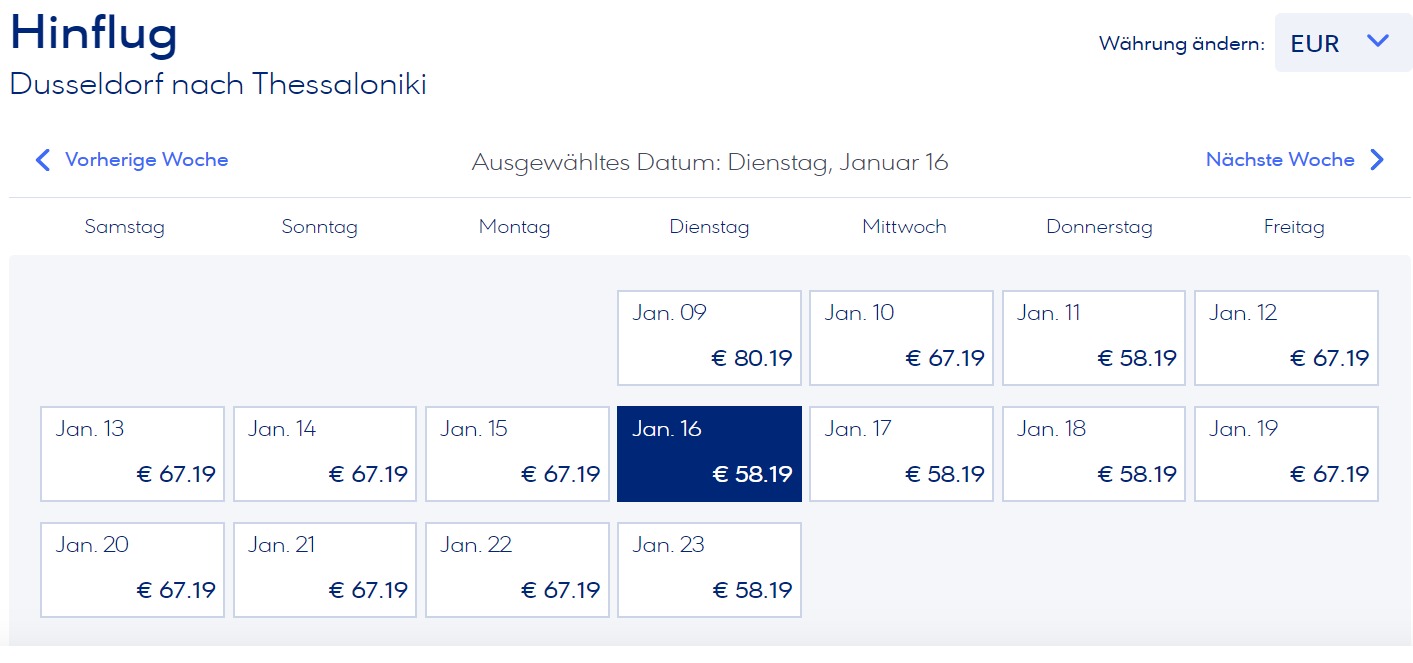Click the right chevron beside Nächste Woche
Screen dimensions: 1413x663
point(1377,160)
